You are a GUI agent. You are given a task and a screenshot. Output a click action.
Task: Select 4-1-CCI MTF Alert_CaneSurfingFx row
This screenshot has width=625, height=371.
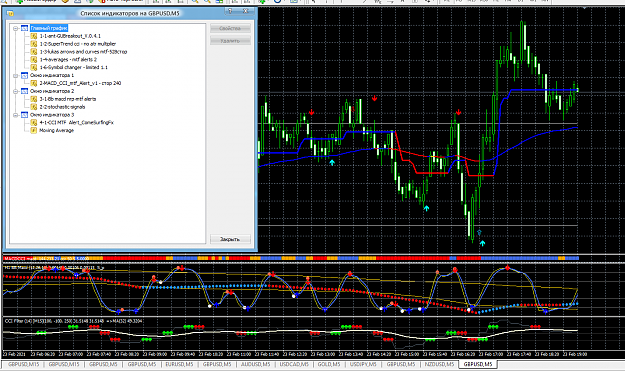coord(77,122)
